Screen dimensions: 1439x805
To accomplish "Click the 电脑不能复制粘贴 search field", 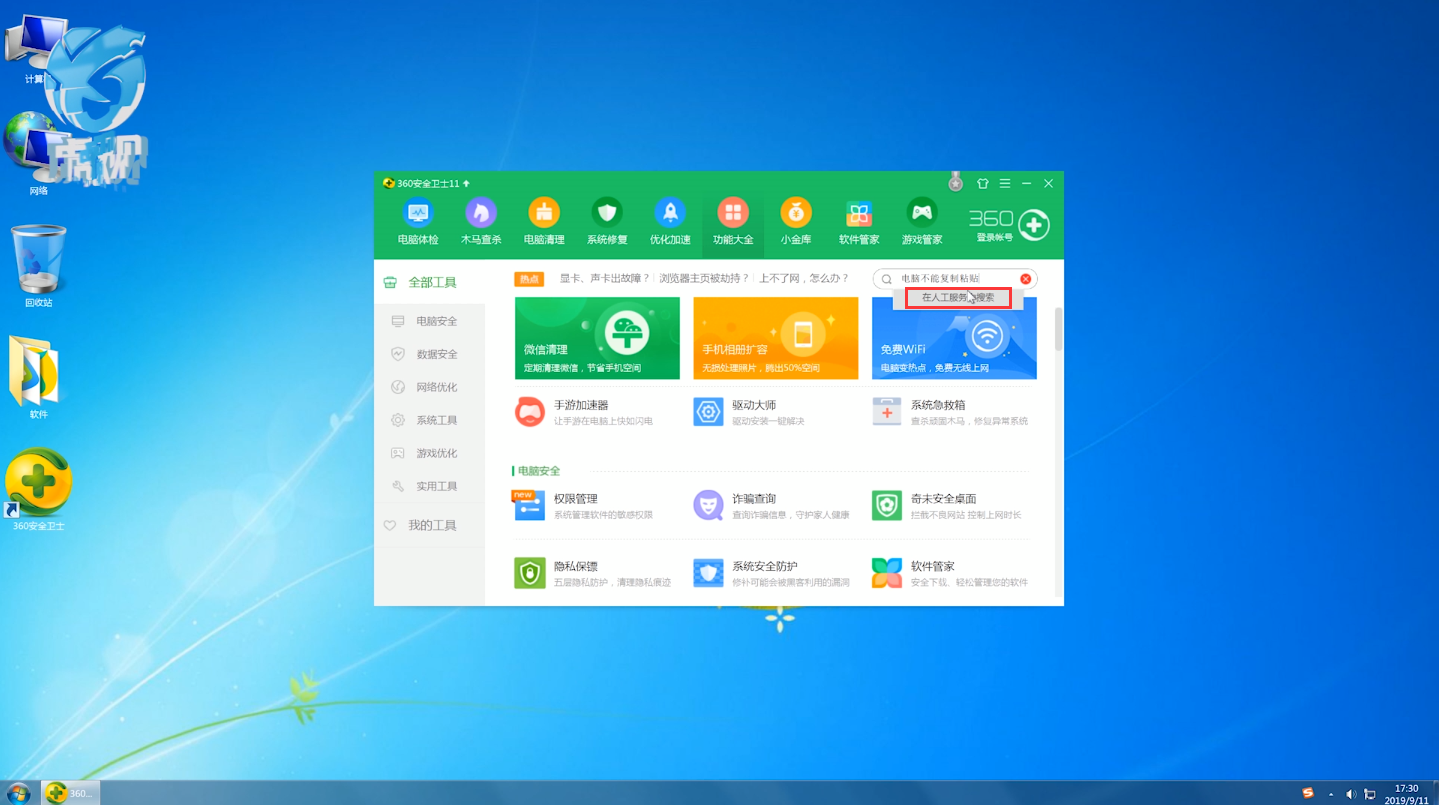I will [x=955, y=279].
